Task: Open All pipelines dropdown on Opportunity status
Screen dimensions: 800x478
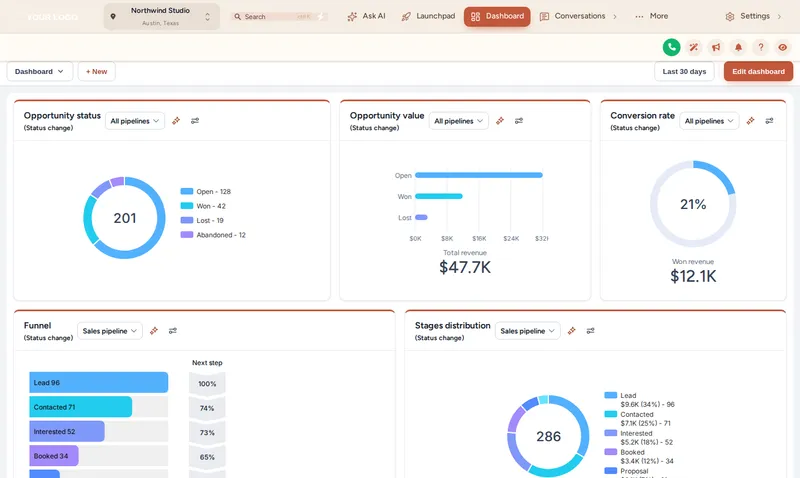Action: (135, 121)
